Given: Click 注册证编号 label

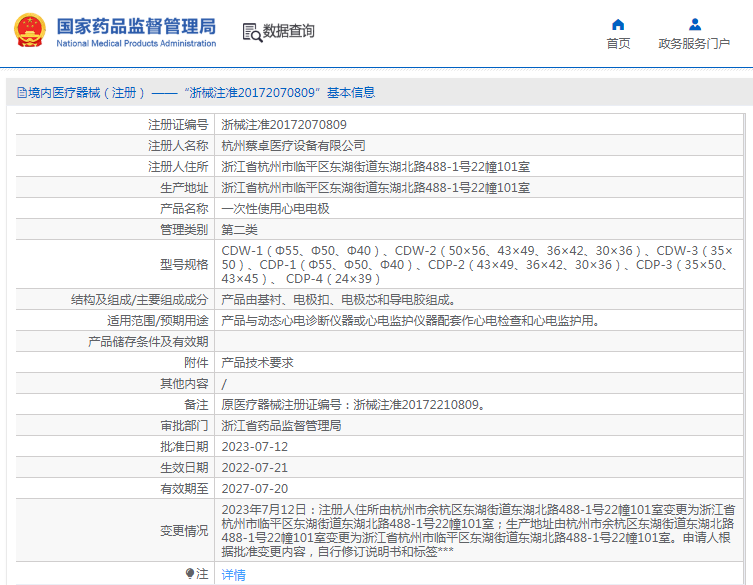Looking at the screenshot, I should [178, 125].
